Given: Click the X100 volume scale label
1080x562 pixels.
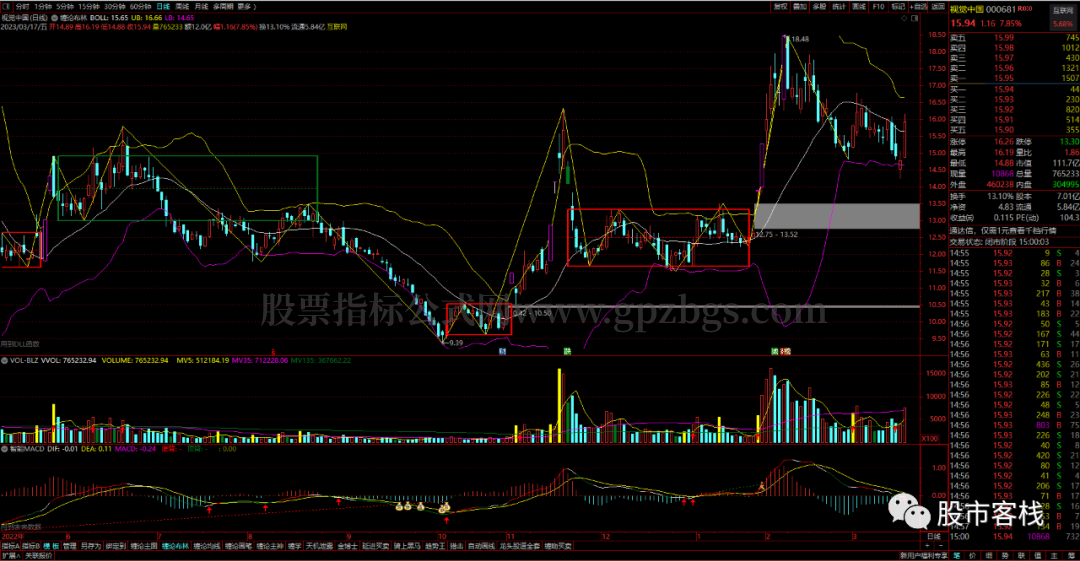Looking at the screenshot, I should (929, 438).
